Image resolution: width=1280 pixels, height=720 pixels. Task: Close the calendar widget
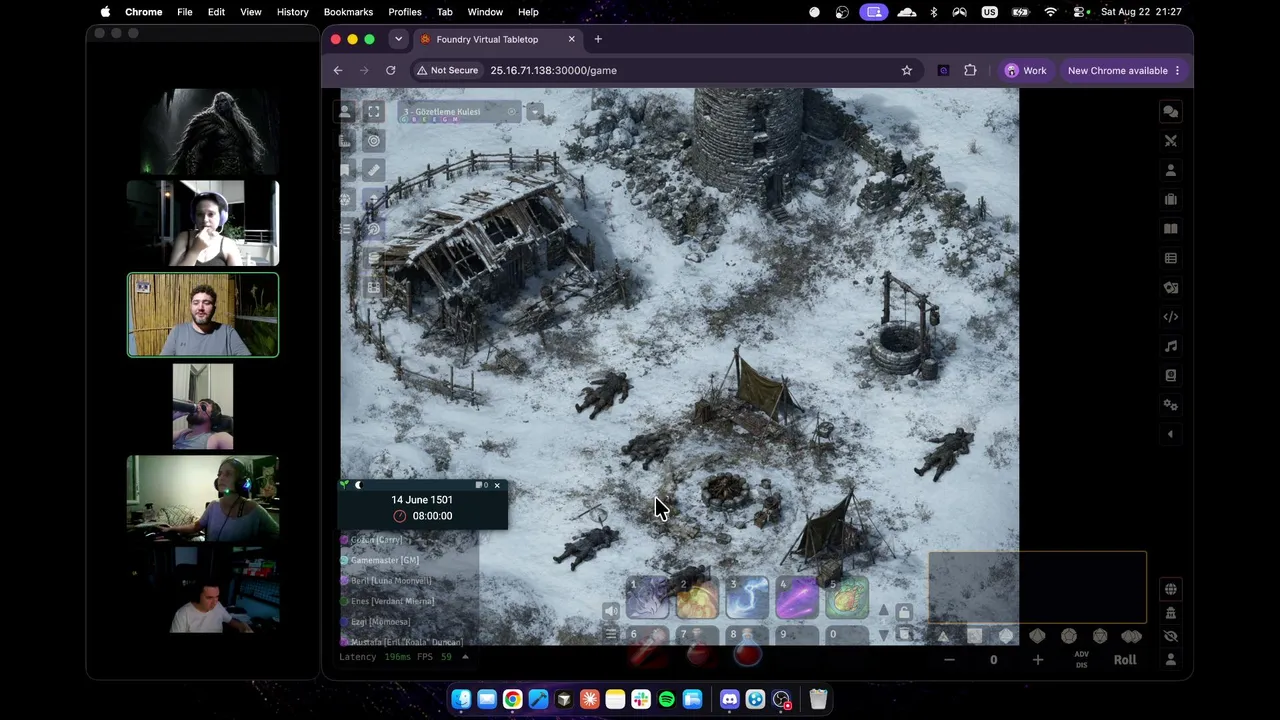(x=497, y=486)
